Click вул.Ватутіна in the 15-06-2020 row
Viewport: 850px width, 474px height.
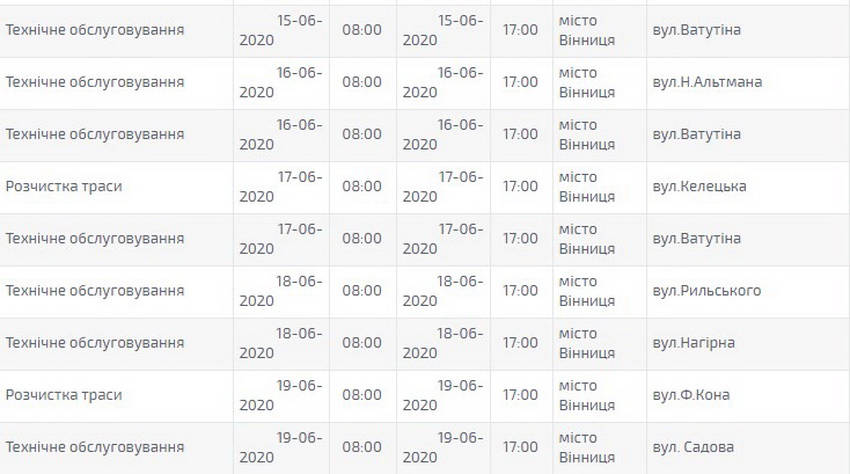tap(696, 30)
